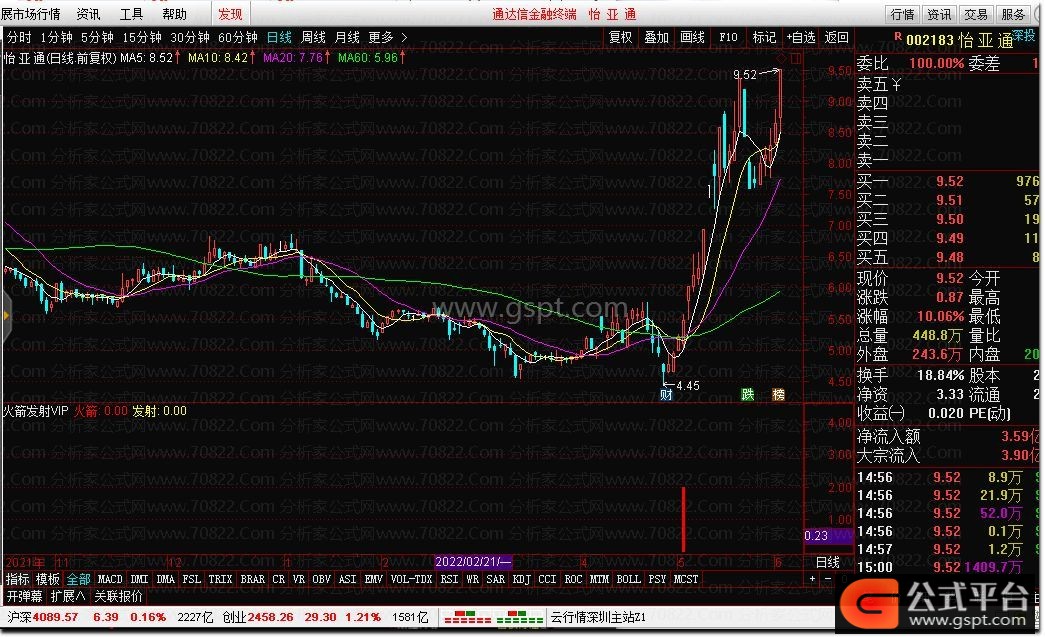The image size is (1045, 637).
Task: Click the 创业 index value 2458.26
Action: coord(271,617)
